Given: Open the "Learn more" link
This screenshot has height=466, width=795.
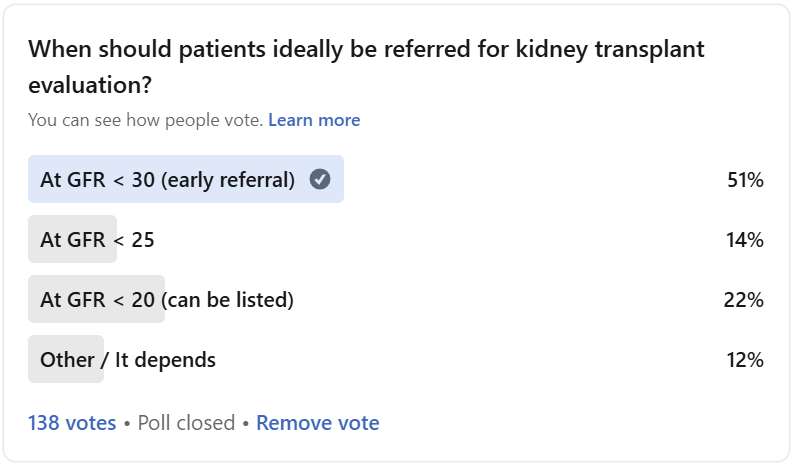Looking at the screenshot, I should click(x=314, y=120).
